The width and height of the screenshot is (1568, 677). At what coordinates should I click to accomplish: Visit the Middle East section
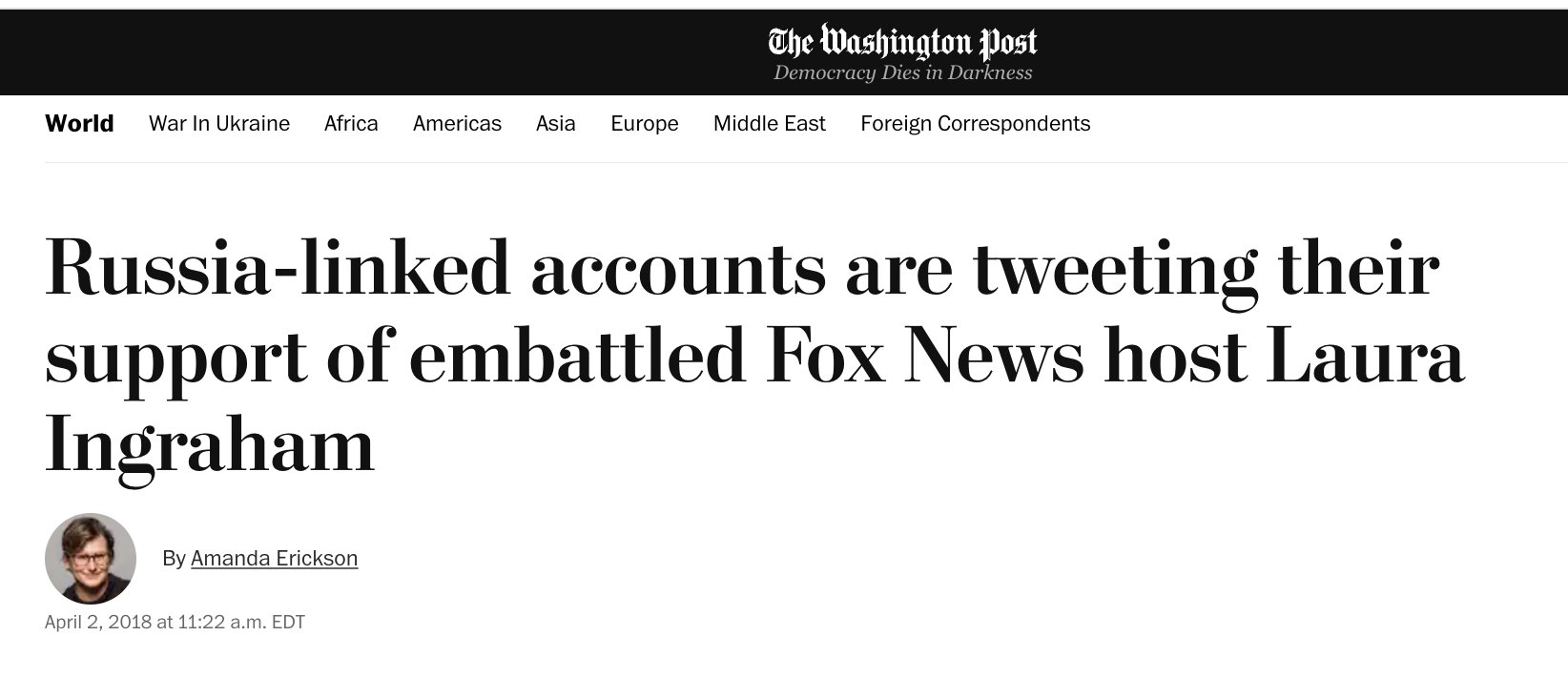tap(770, 124)
